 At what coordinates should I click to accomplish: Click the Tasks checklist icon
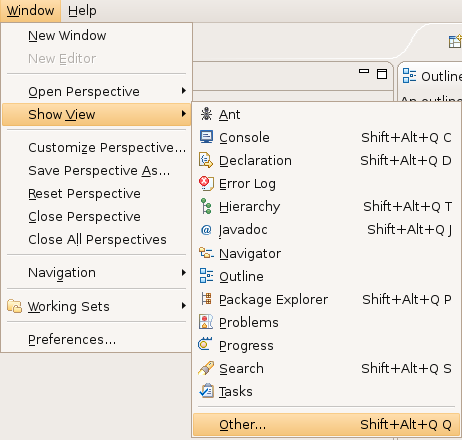pos(206,391)
